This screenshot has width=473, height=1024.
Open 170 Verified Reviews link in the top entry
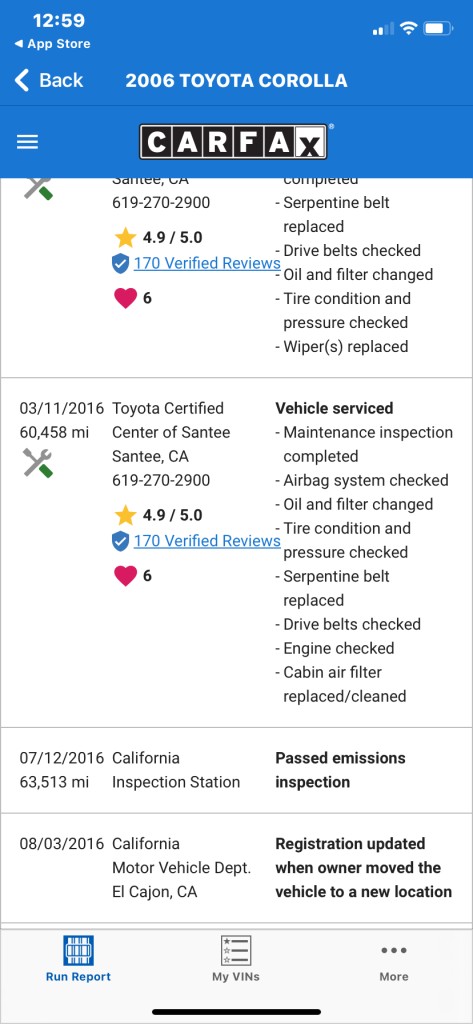(207, 263)
